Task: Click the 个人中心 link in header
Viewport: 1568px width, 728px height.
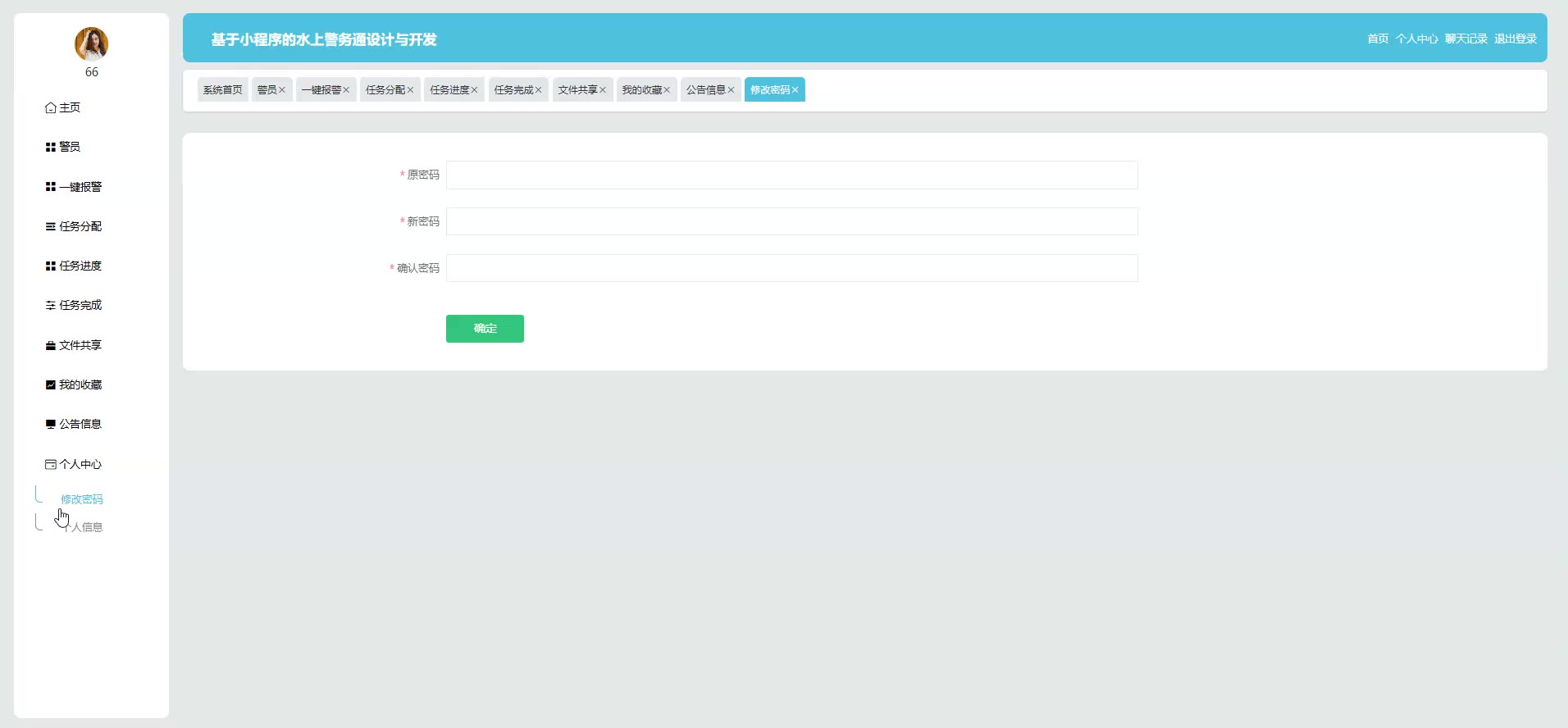Action: pos(1417,39)
